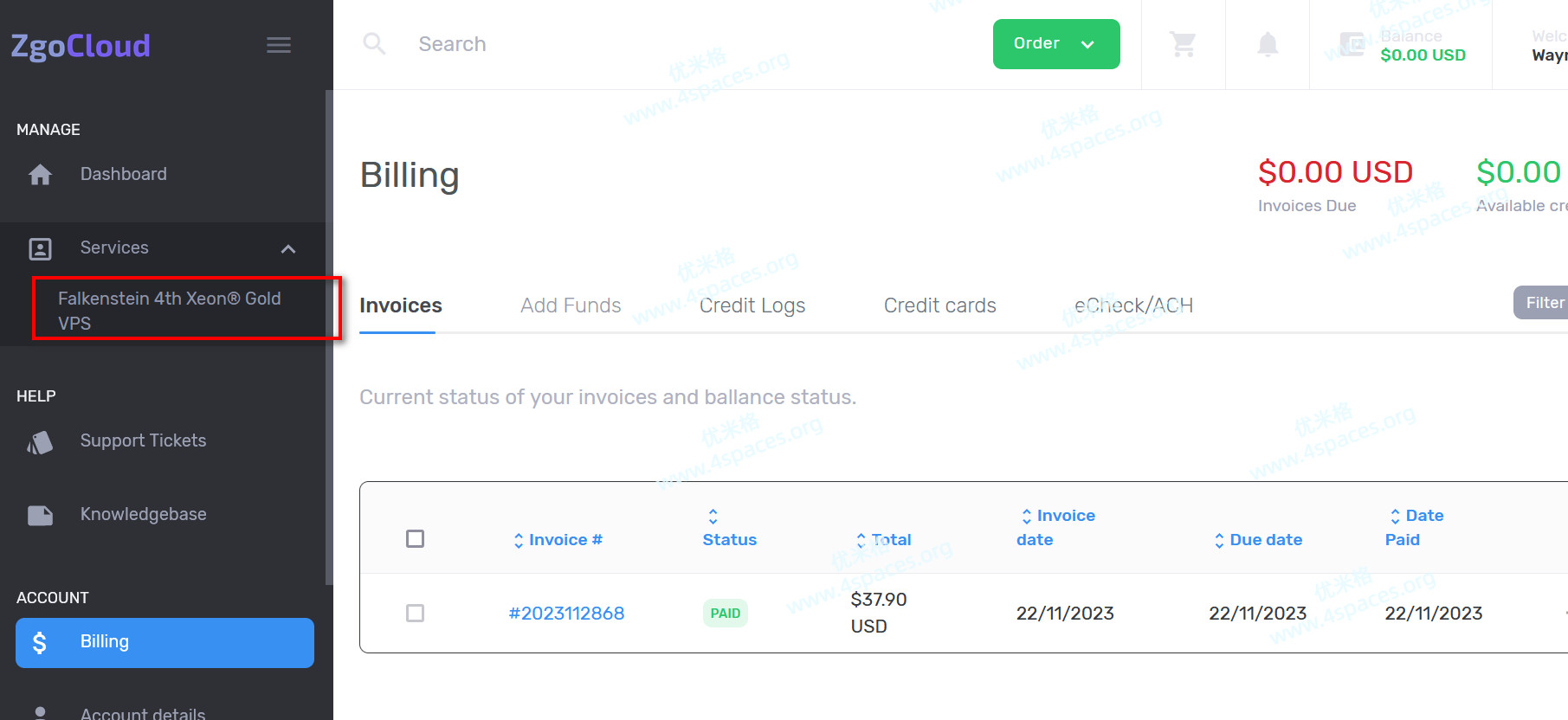The width and height of the screenshot is (1568, 720).
Task: Switch to the Add Funds tab
Action: click(x=571, y=305)
